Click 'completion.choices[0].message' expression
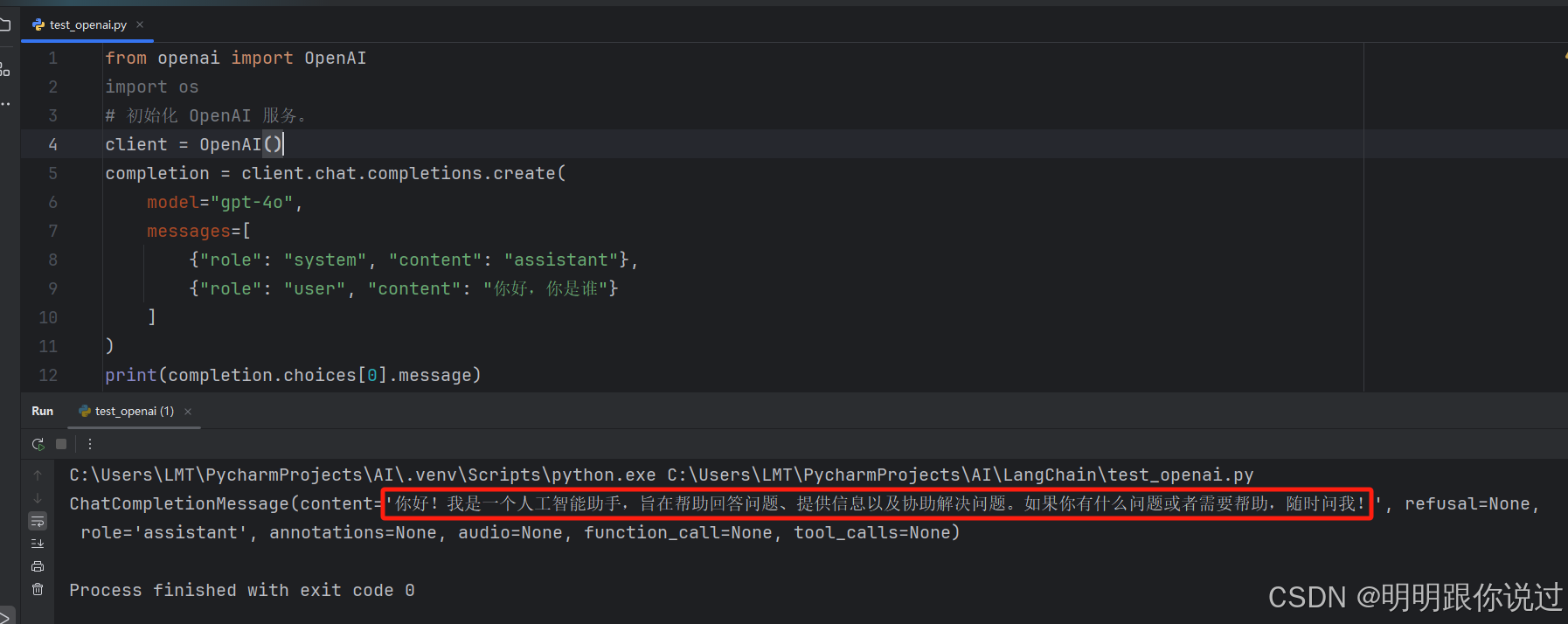Viewport: 1568px width, 624px height. (x=320, y=375)
